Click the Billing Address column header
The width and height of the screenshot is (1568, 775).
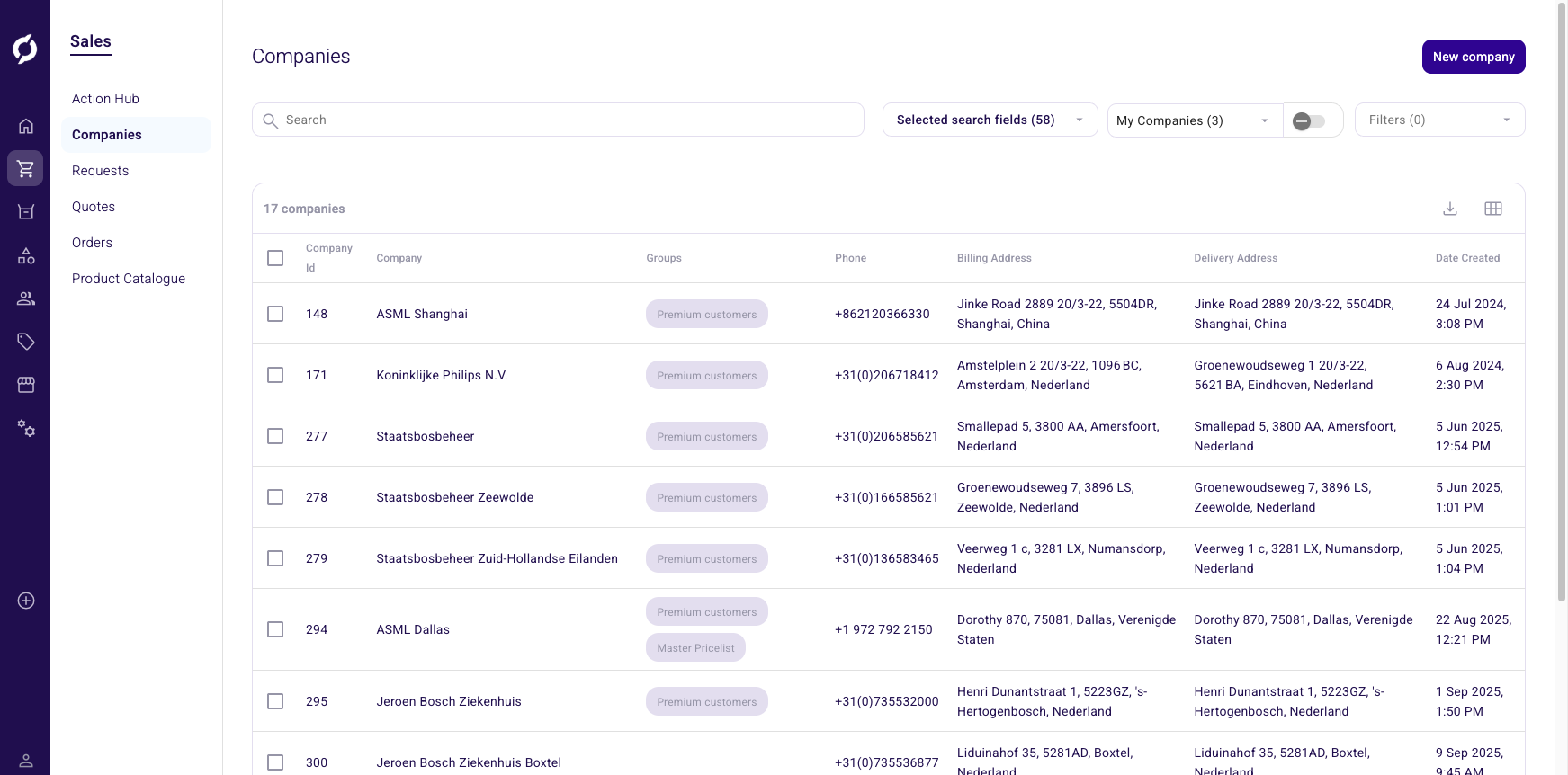pos(994,258)
